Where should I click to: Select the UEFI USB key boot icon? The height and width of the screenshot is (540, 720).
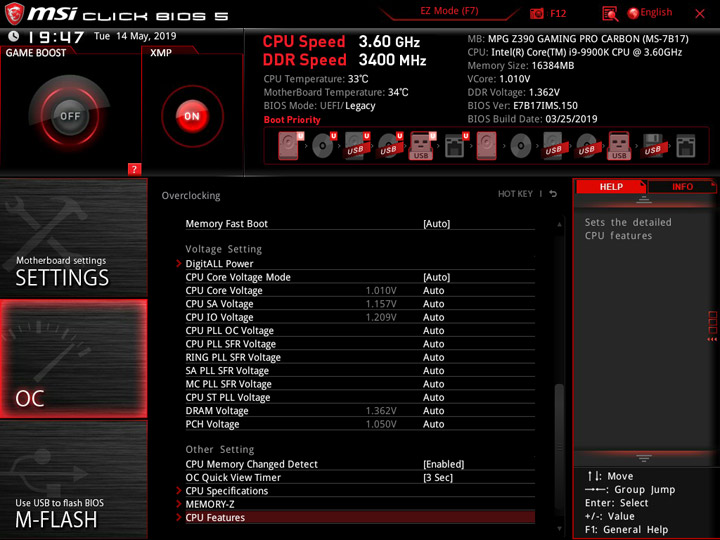click(422, 146)
